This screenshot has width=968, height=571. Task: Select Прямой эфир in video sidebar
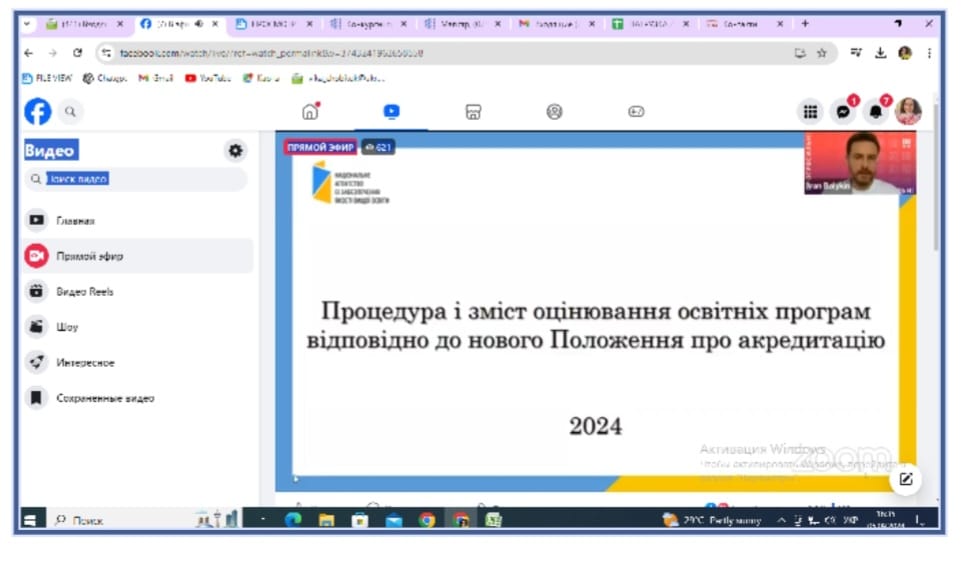(x=90, y=256)
